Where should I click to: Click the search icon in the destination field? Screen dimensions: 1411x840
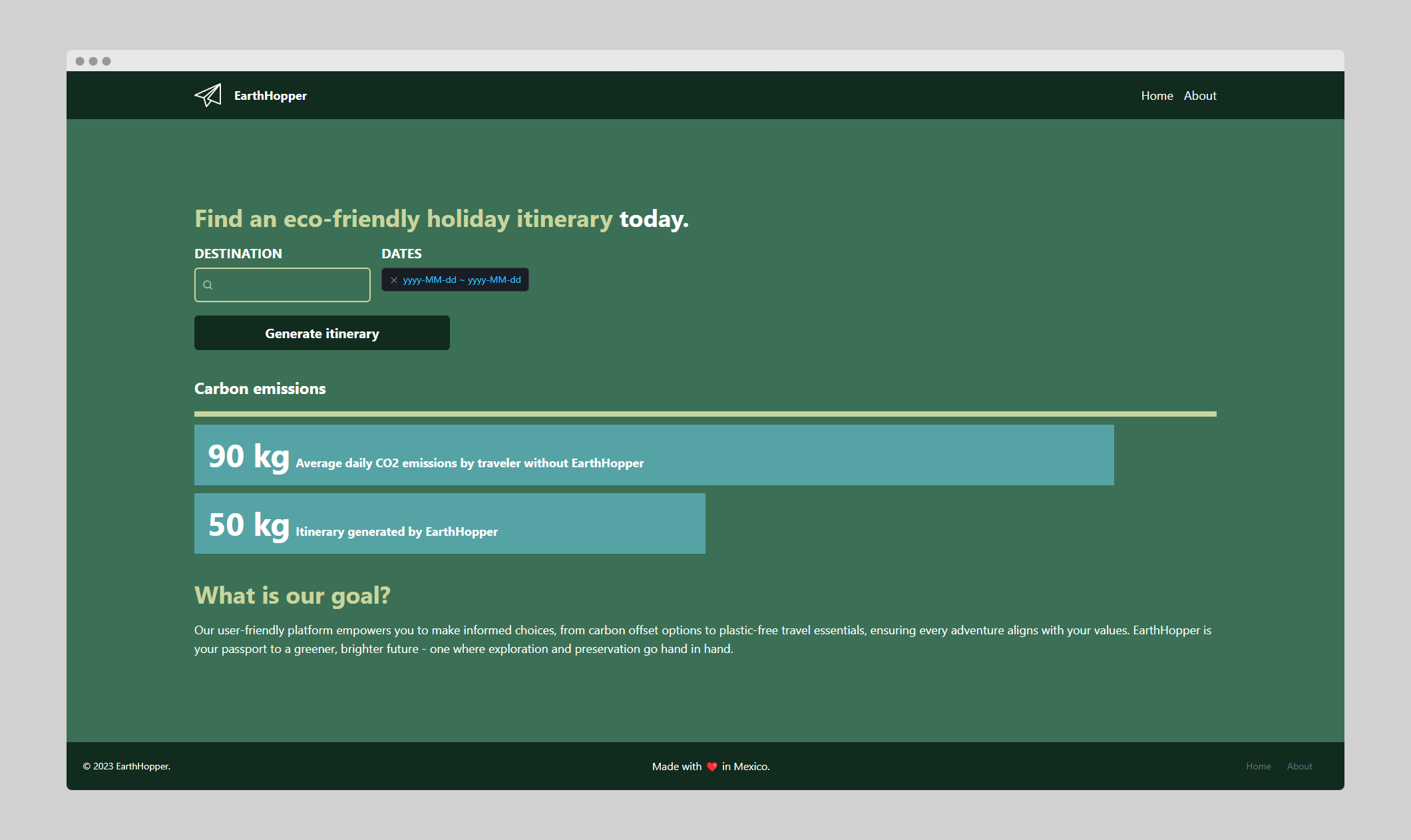pyautogui.click(x=208, y=285)
